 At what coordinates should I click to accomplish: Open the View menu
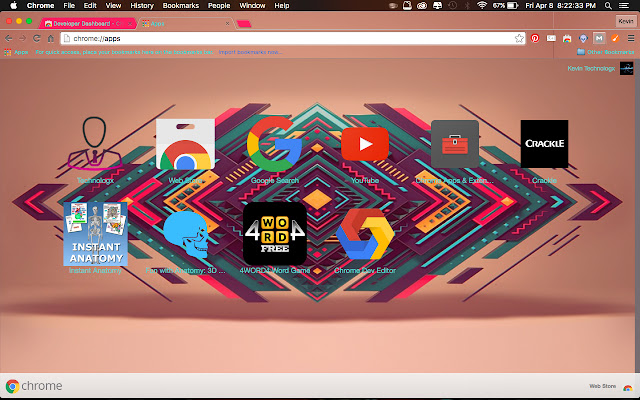click(113, 6)
